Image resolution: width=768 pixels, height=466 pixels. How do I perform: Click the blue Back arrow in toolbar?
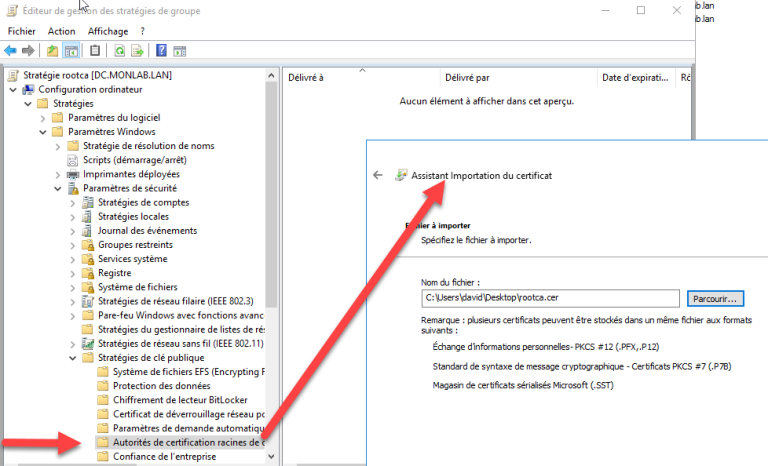(11, 50)
